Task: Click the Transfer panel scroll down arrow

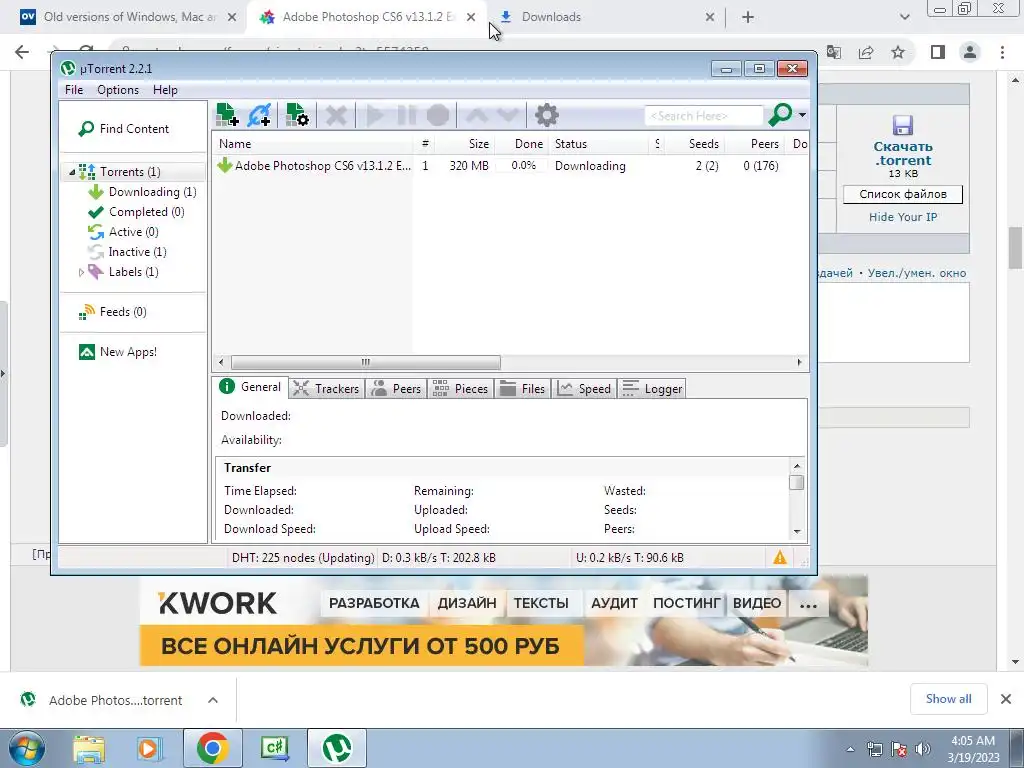Action: 797,531
